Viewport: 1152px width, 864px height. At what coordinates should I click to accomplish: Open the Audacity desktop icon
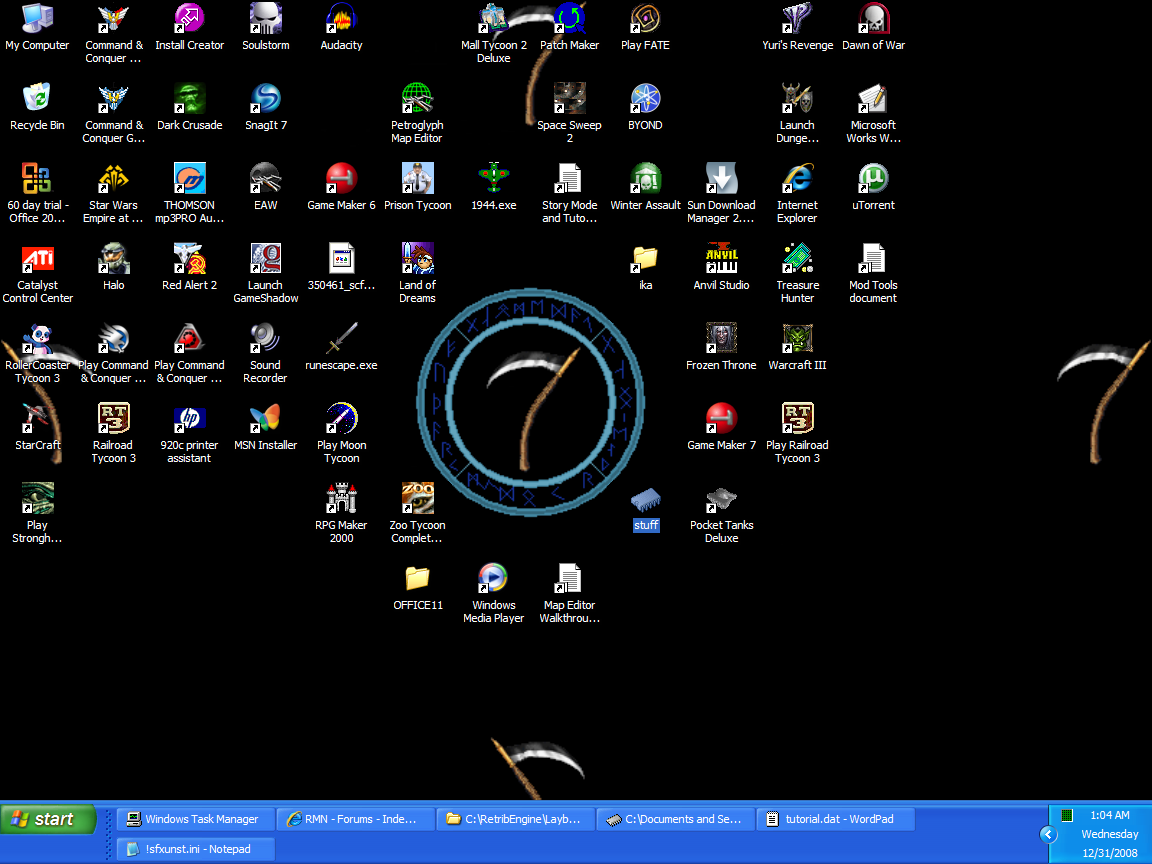341,20
